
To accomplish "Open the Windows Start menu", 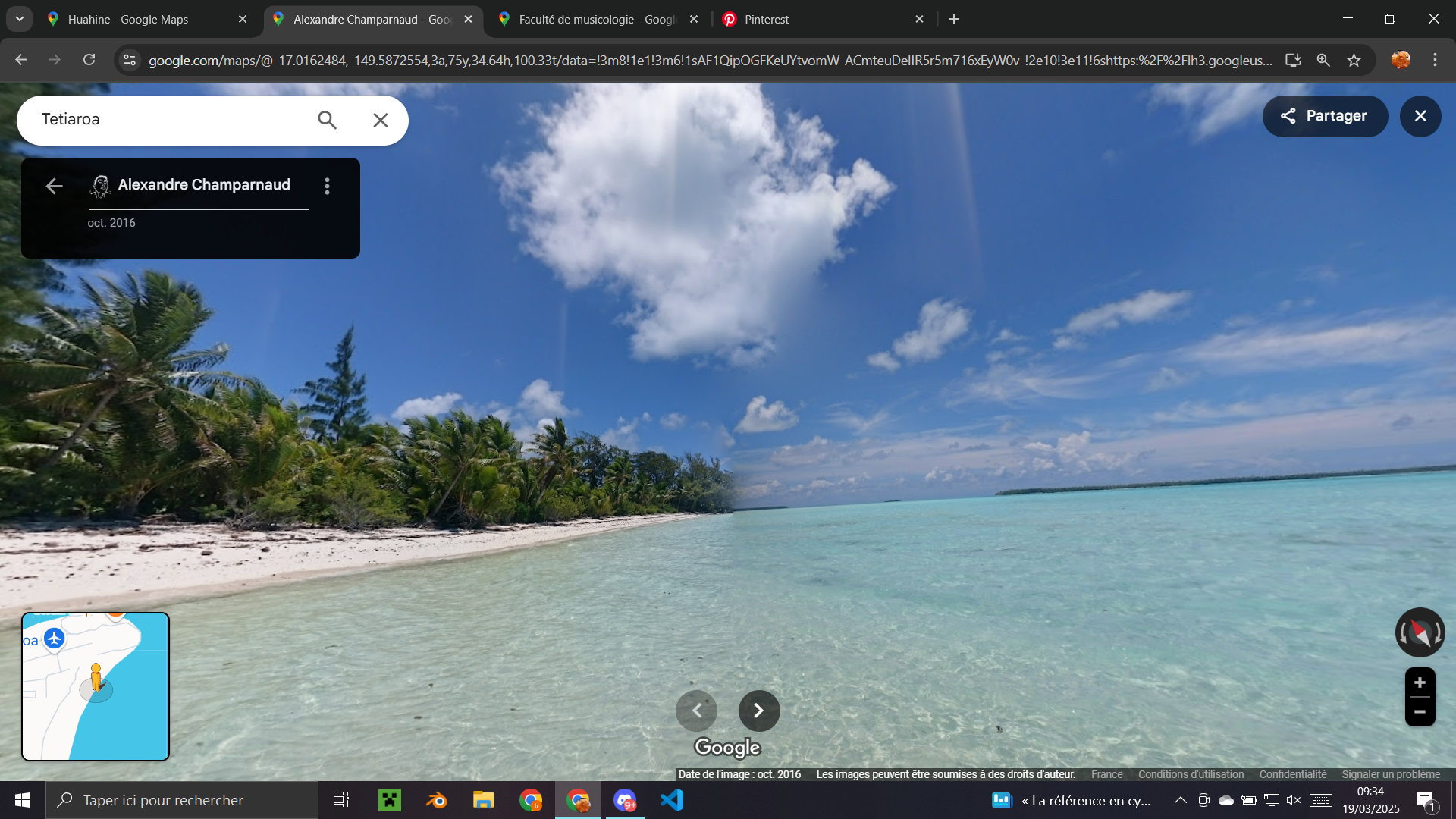I will coord(23,800).
